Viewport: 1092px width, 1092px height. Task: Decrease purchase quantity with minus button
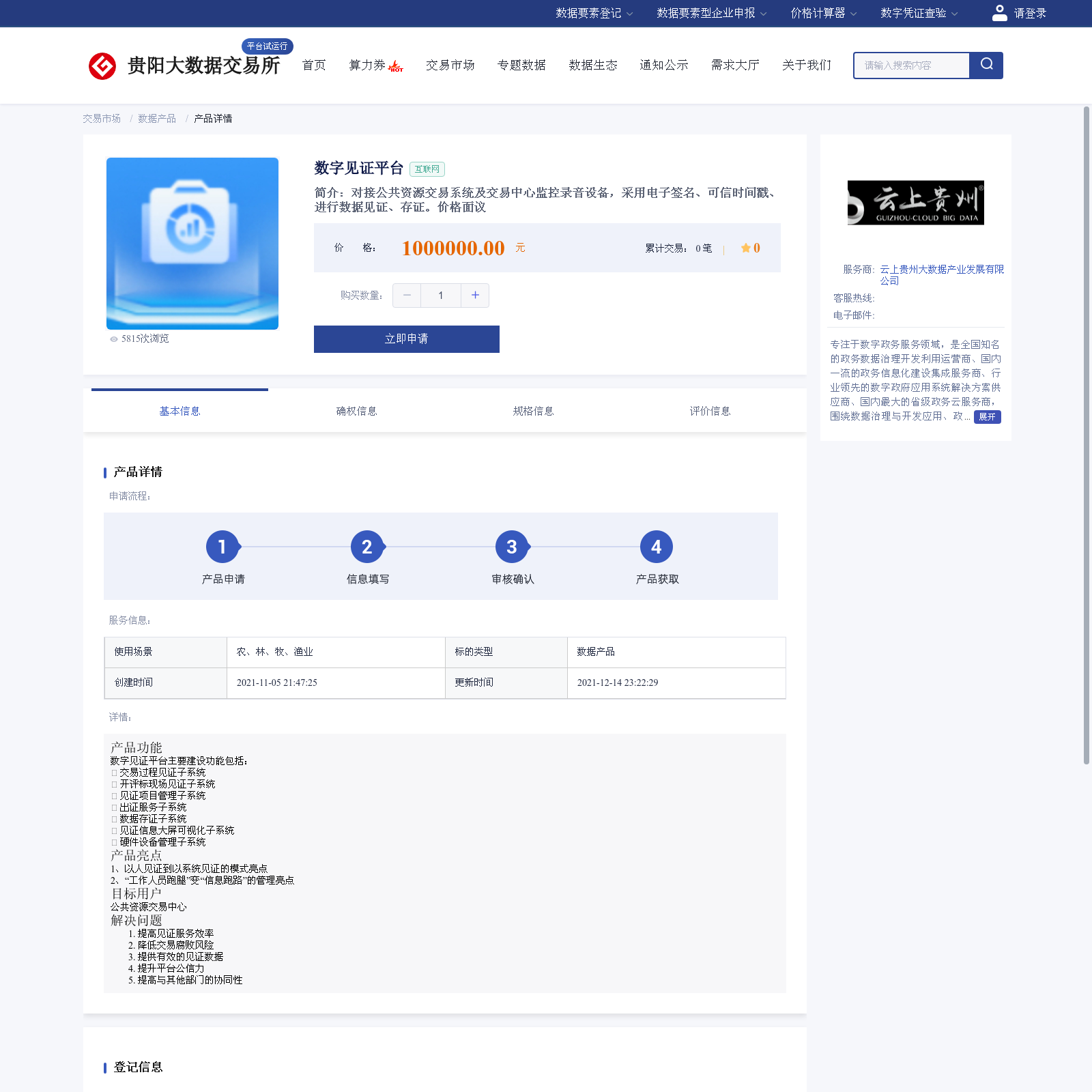coord(407,296)
